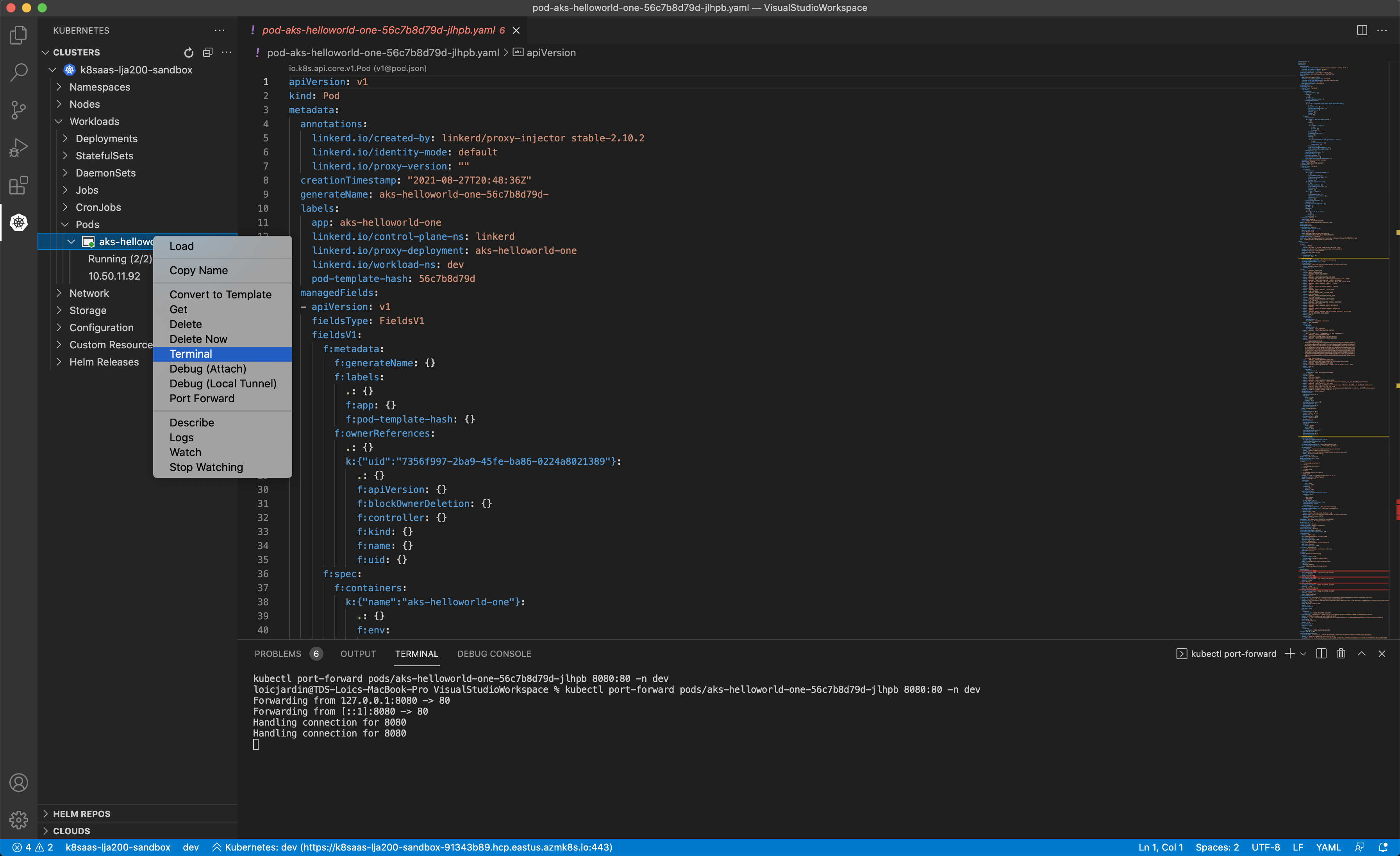Viewport: 1400px width, 856px height.
Task: Select the Kubernetes activity bar icon
Action: pos(19,222)
